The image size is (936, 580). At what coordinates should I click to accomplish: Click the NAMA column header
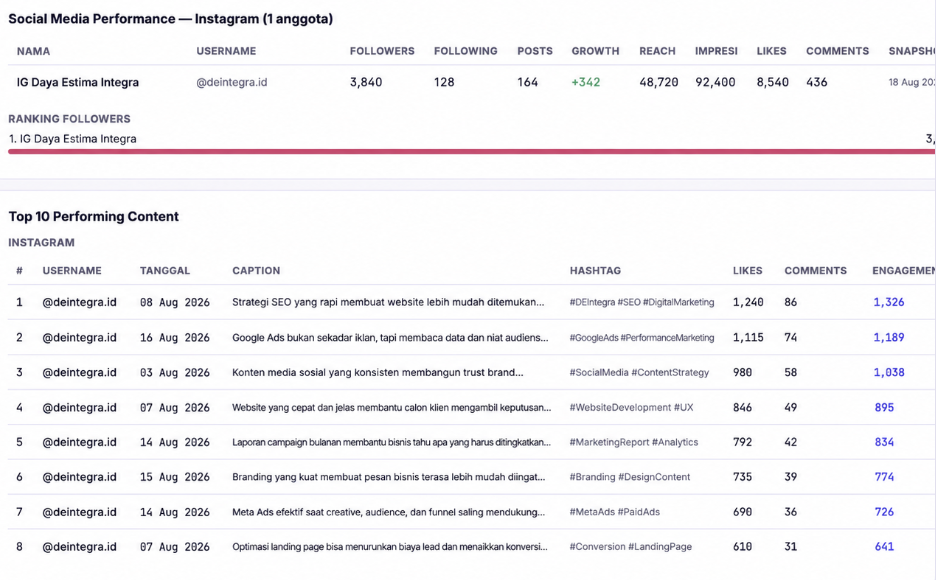[x=33, y=51]
